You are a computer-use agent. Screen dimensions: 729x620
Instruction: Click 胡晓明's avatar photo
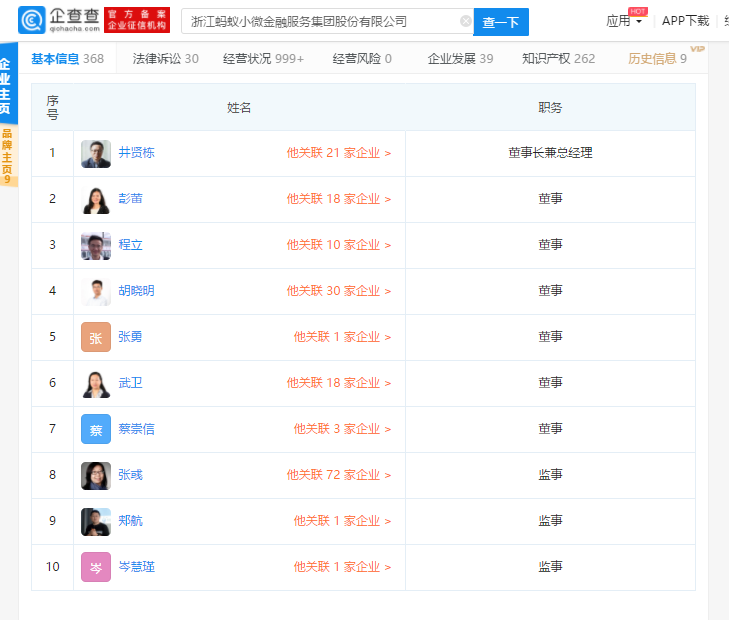96,292
